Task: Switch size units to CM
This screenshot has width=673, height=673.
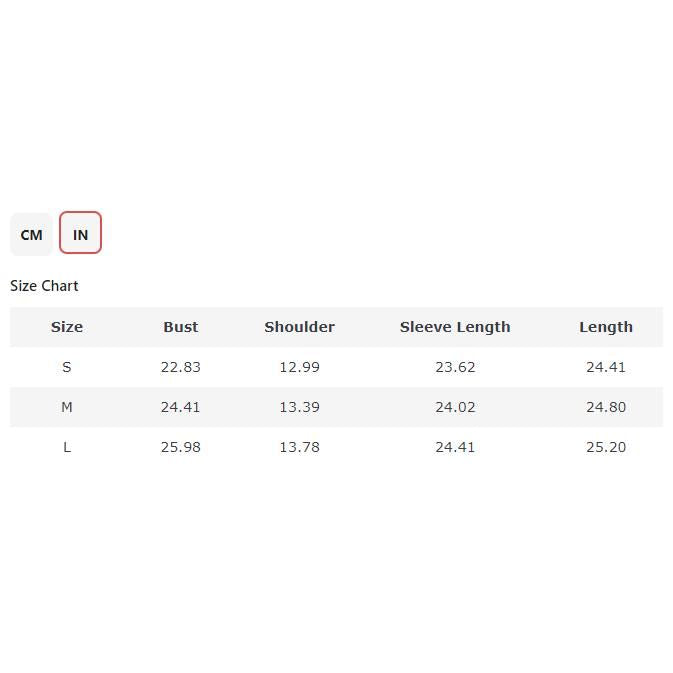Action: [31, 235]
